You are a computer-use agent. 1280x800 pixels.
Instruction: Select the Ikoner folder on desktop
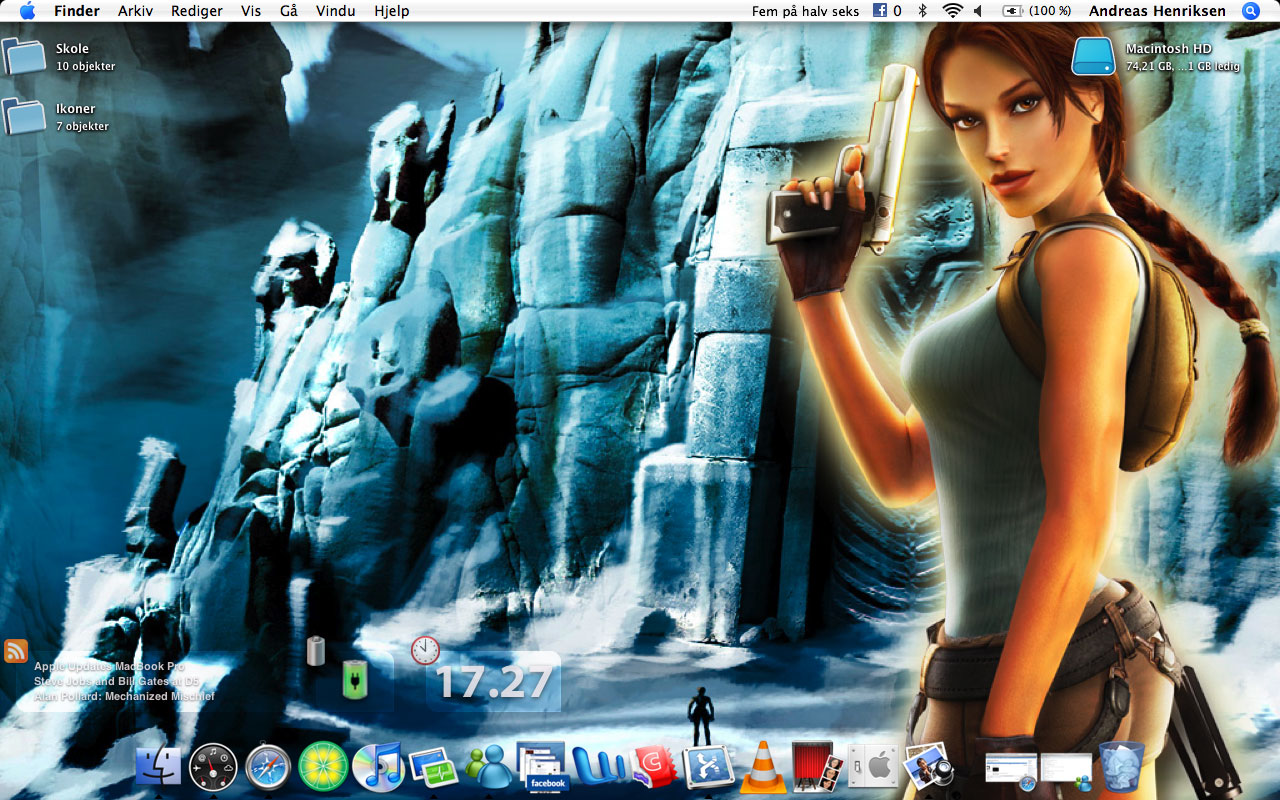pos(24,116)
